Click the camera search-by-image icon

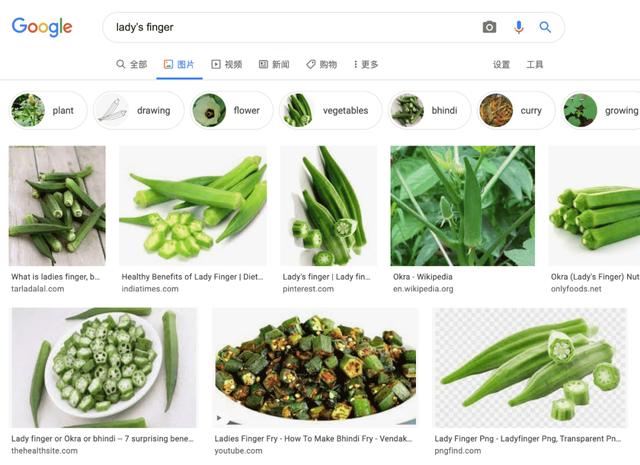(x=489, y=28)
